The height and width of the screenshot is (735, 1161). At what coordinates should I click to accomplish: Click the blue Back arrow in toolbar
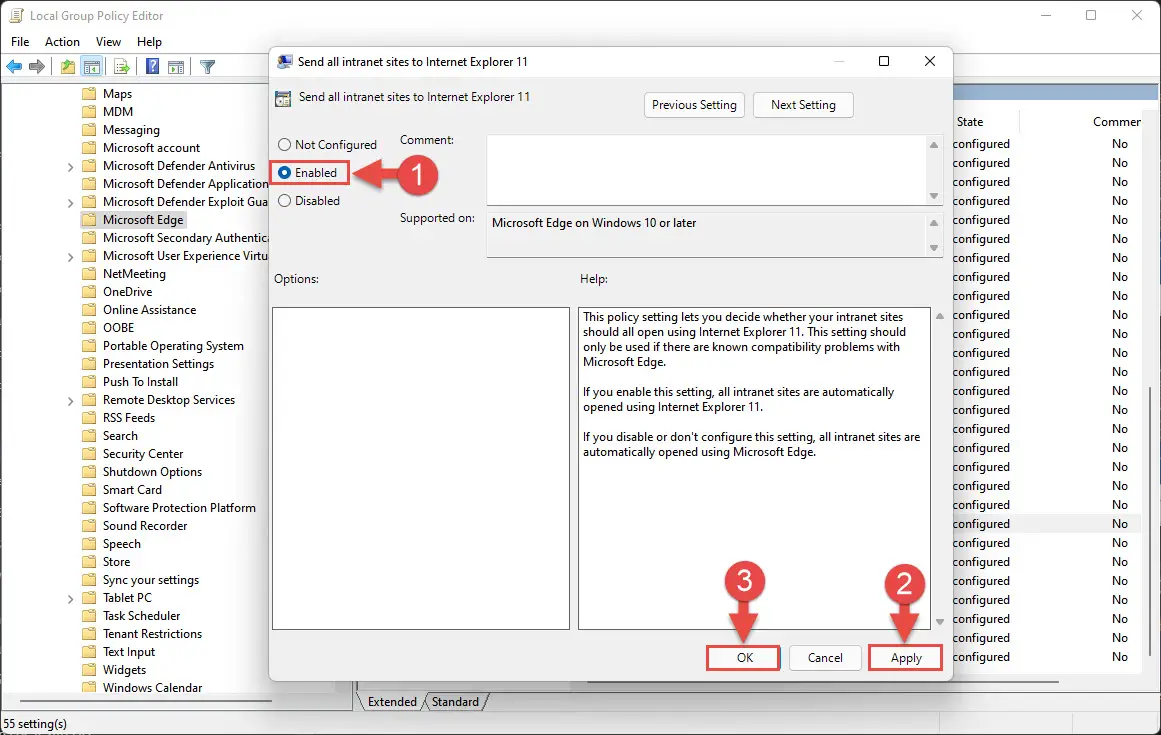[x=14, y=67]
